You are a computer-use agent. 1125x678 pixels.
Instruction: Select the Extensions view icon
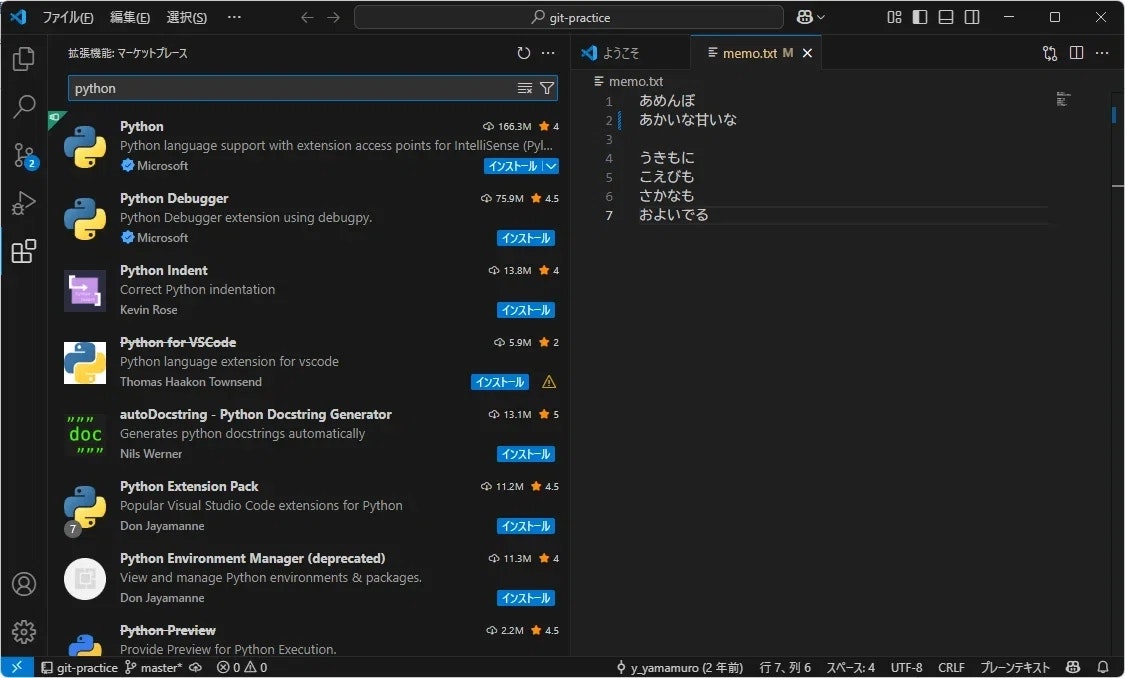coord(24,251)
